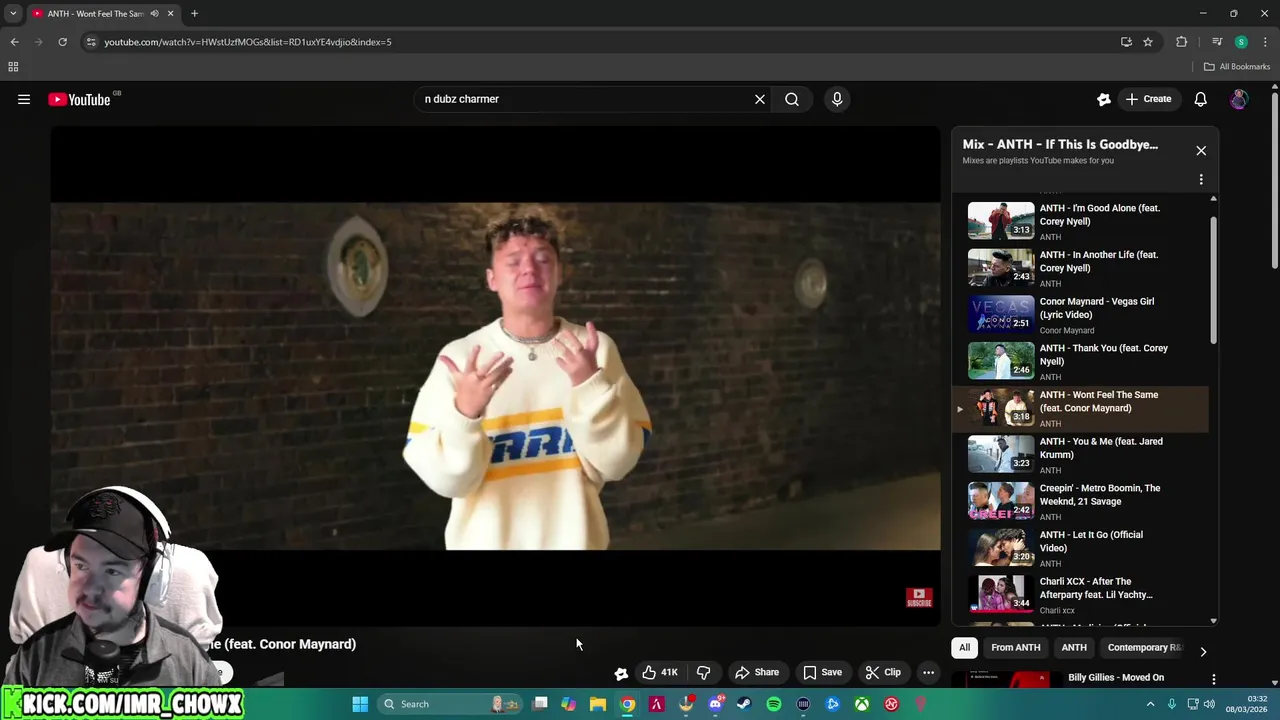Click the icon left of Create
This screenshot has height=720, width=1280.
click(x=1104, y=99)
